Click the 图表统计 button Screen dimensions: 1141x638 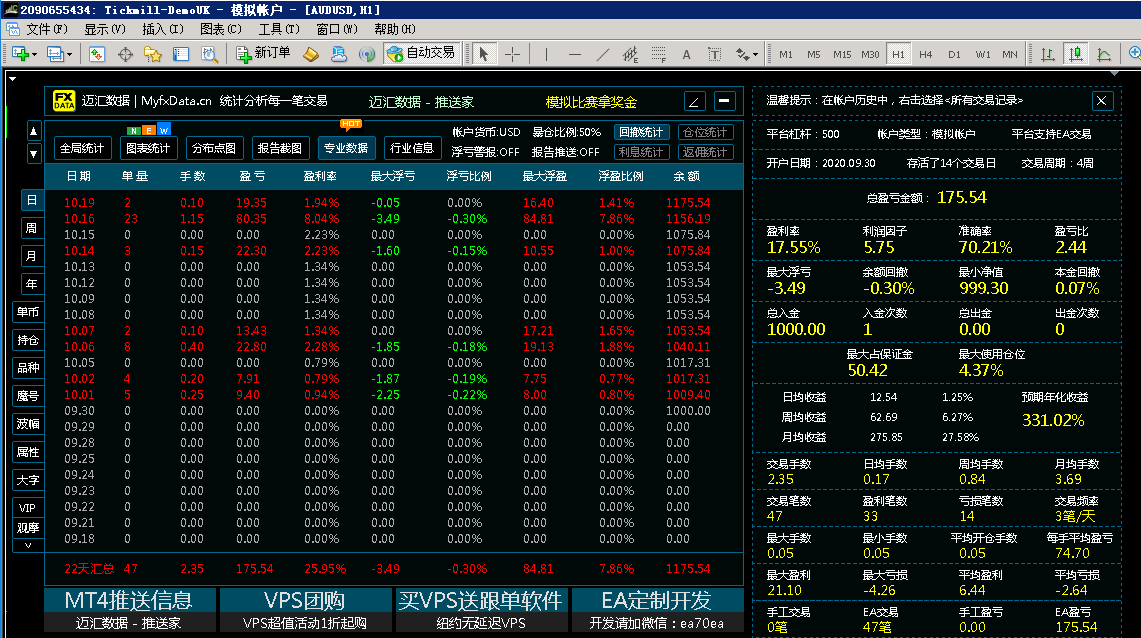point(148,148)
